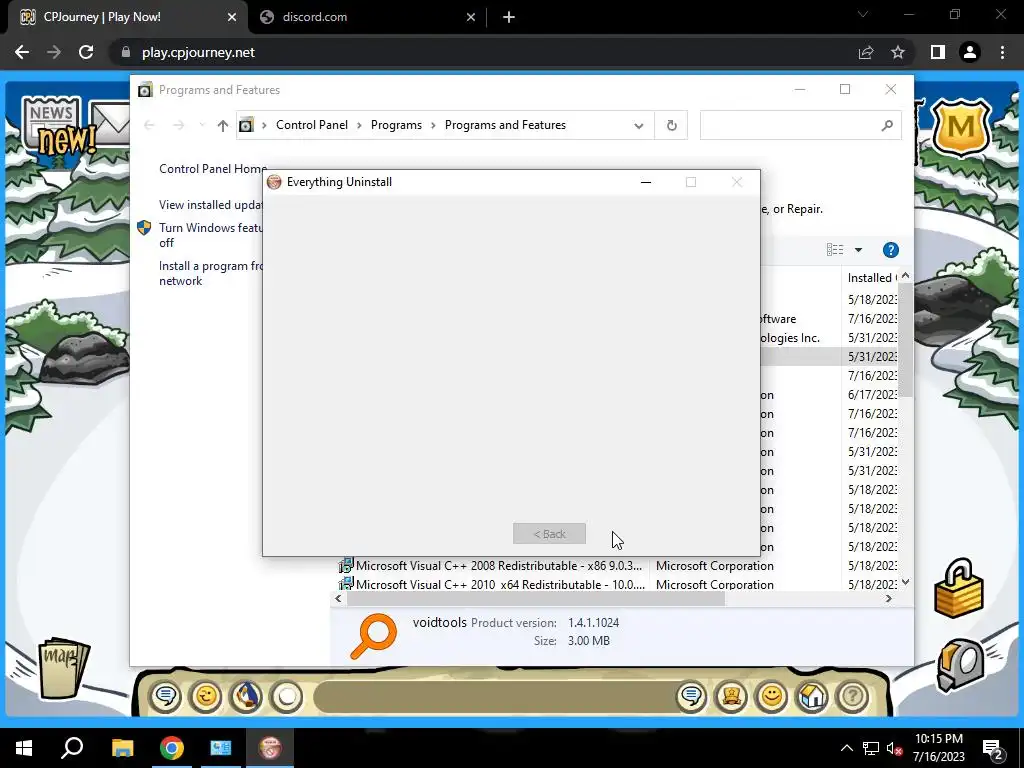Refresh the Programs and Features address bar
Screen dimensions: 1024x768
[671, 125]
